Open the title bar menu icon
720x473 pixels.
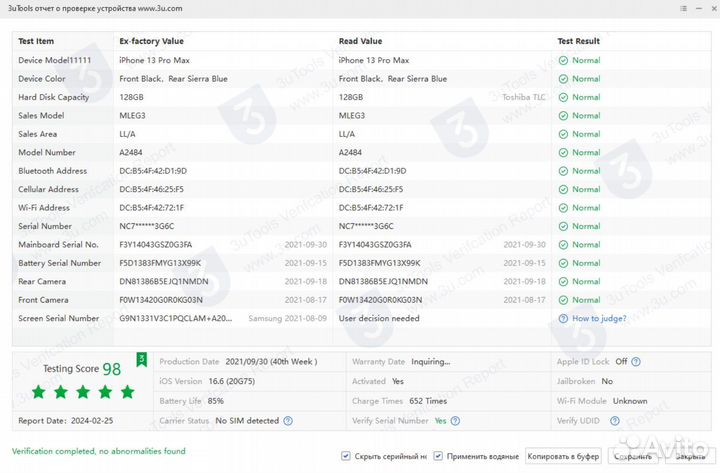coord(683,8)
